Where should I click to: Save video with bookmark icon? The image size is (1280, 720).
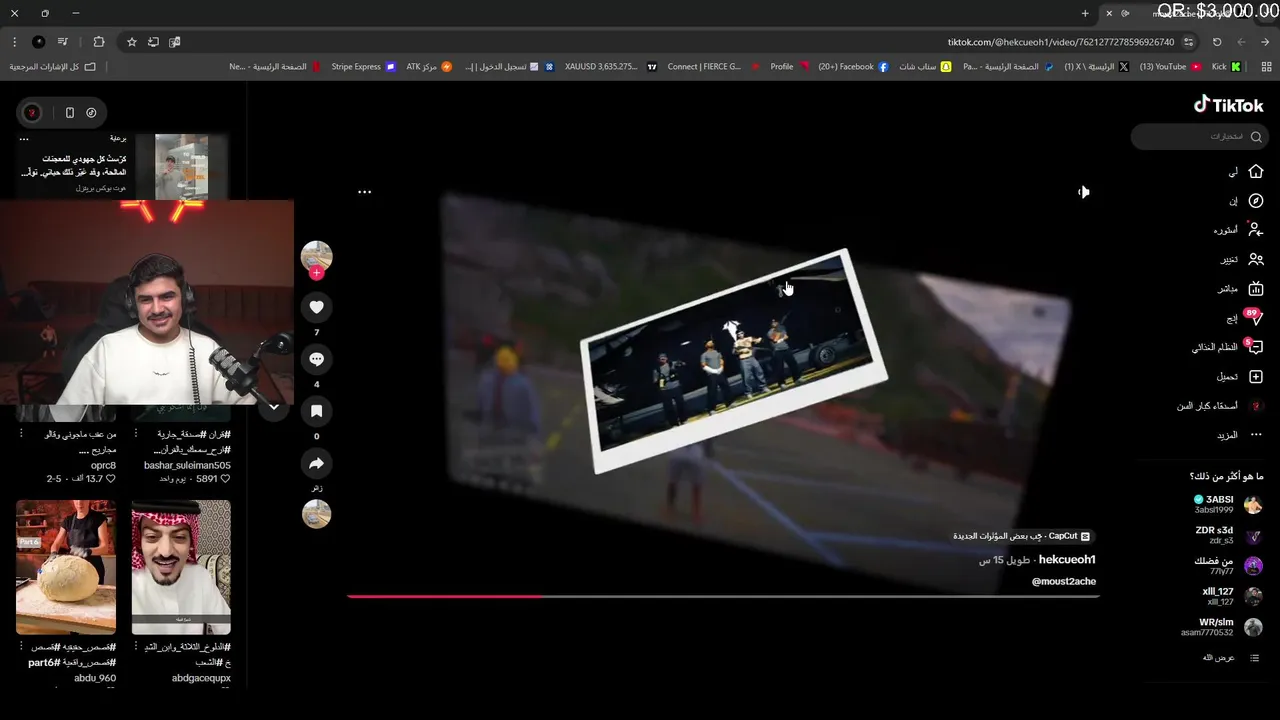(316, 411)
